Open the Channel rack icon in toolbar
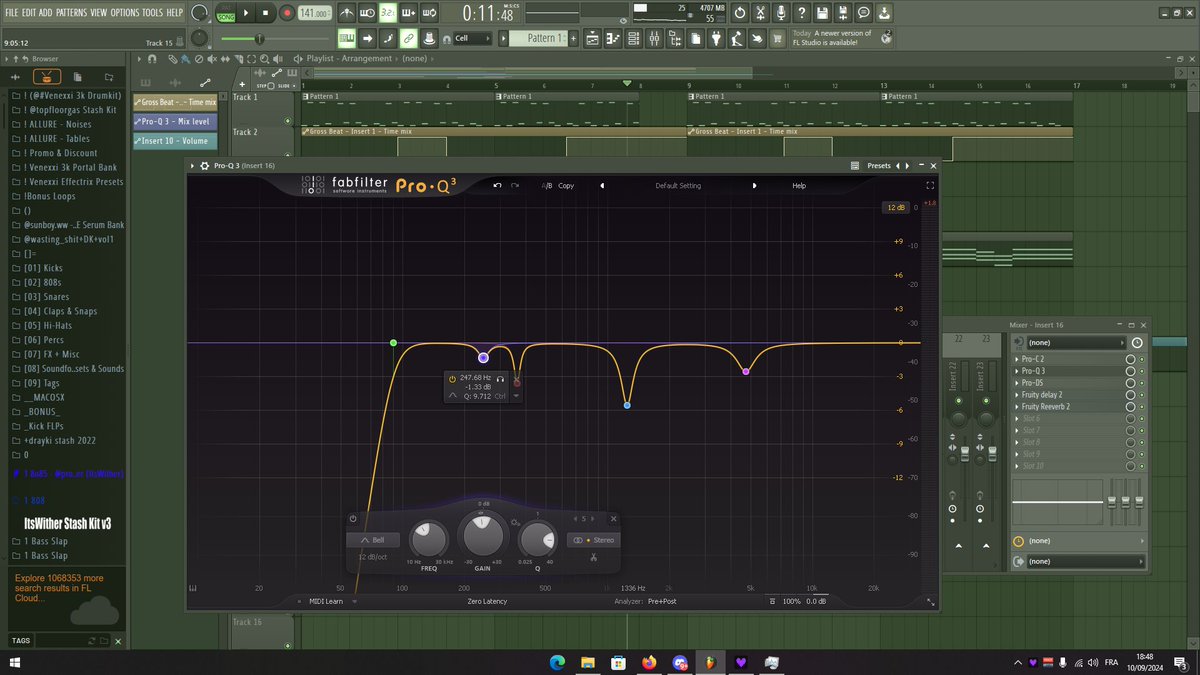1200x675 pixels. click(634, 38)
